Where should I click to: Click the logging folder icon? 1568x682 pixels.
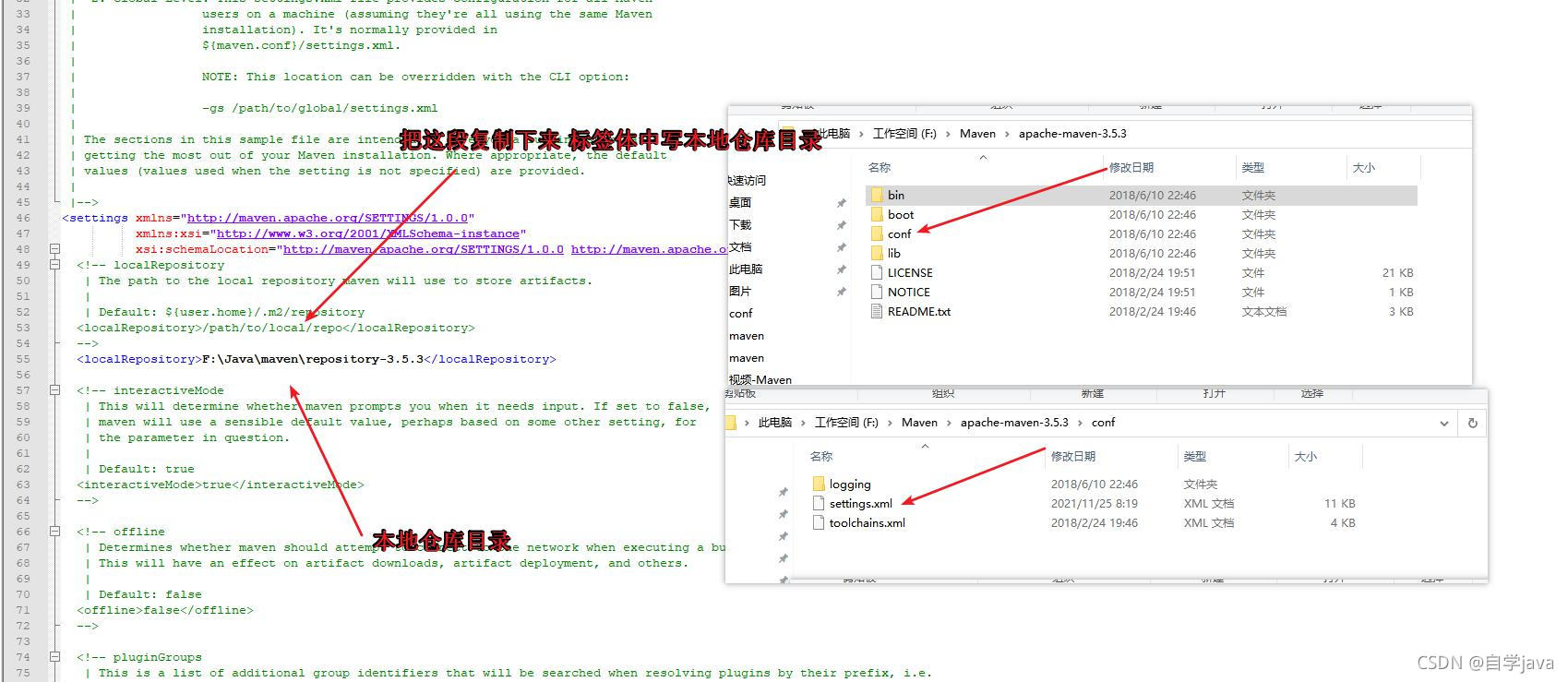coord(818,484)
